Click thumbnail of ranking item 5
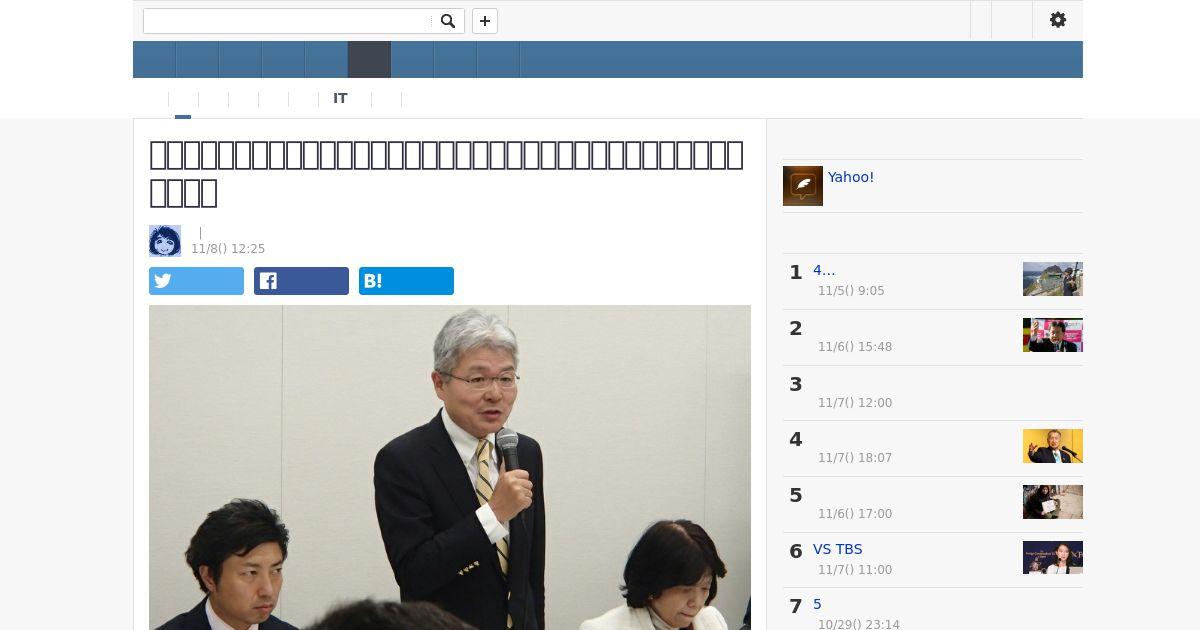The image size is (1200, 630). [x=1053, y=502]
